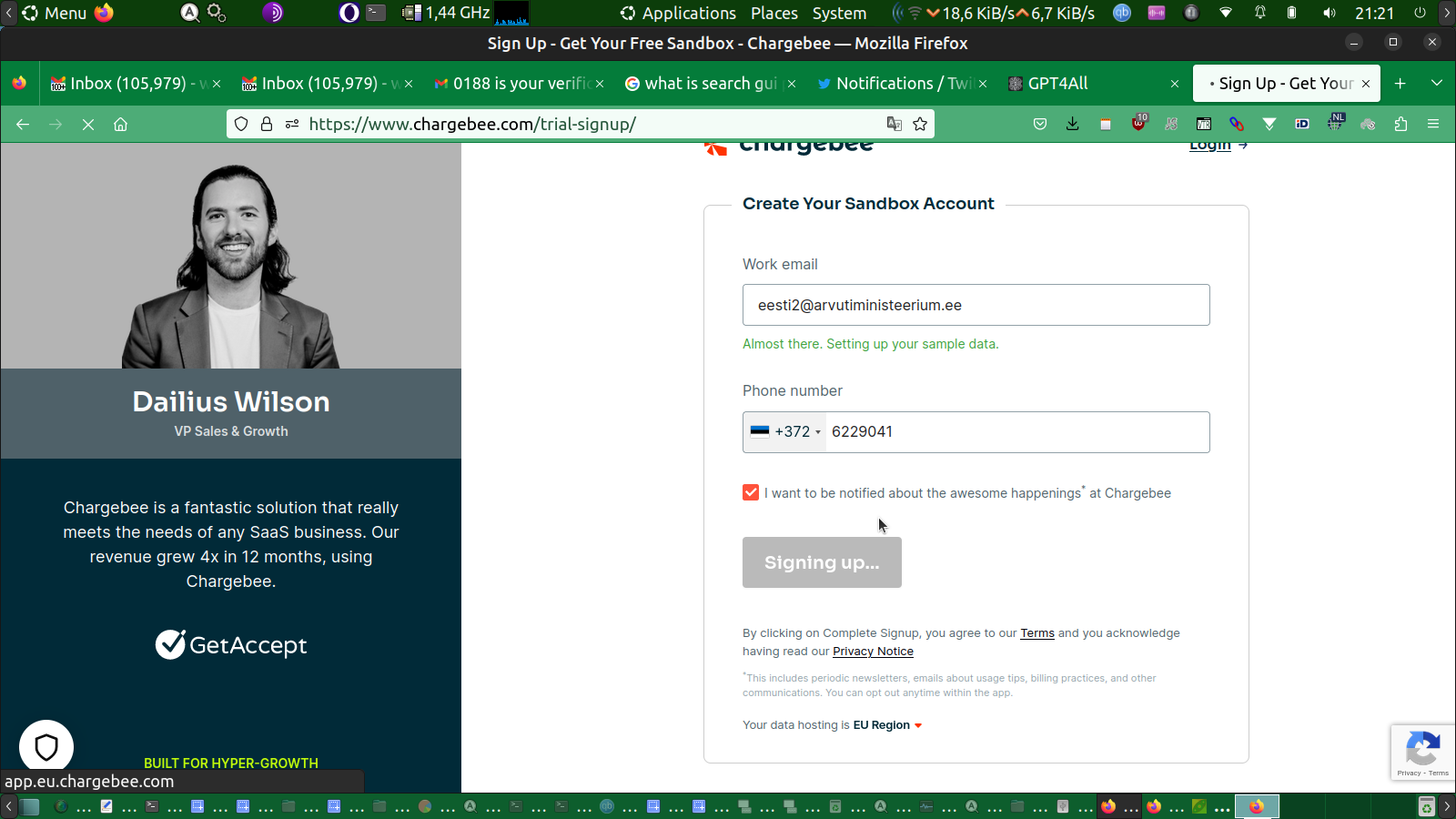This screenshot has width=1456, height=819.
Task: Click the browser address bar URL
Action: (472, 124)
